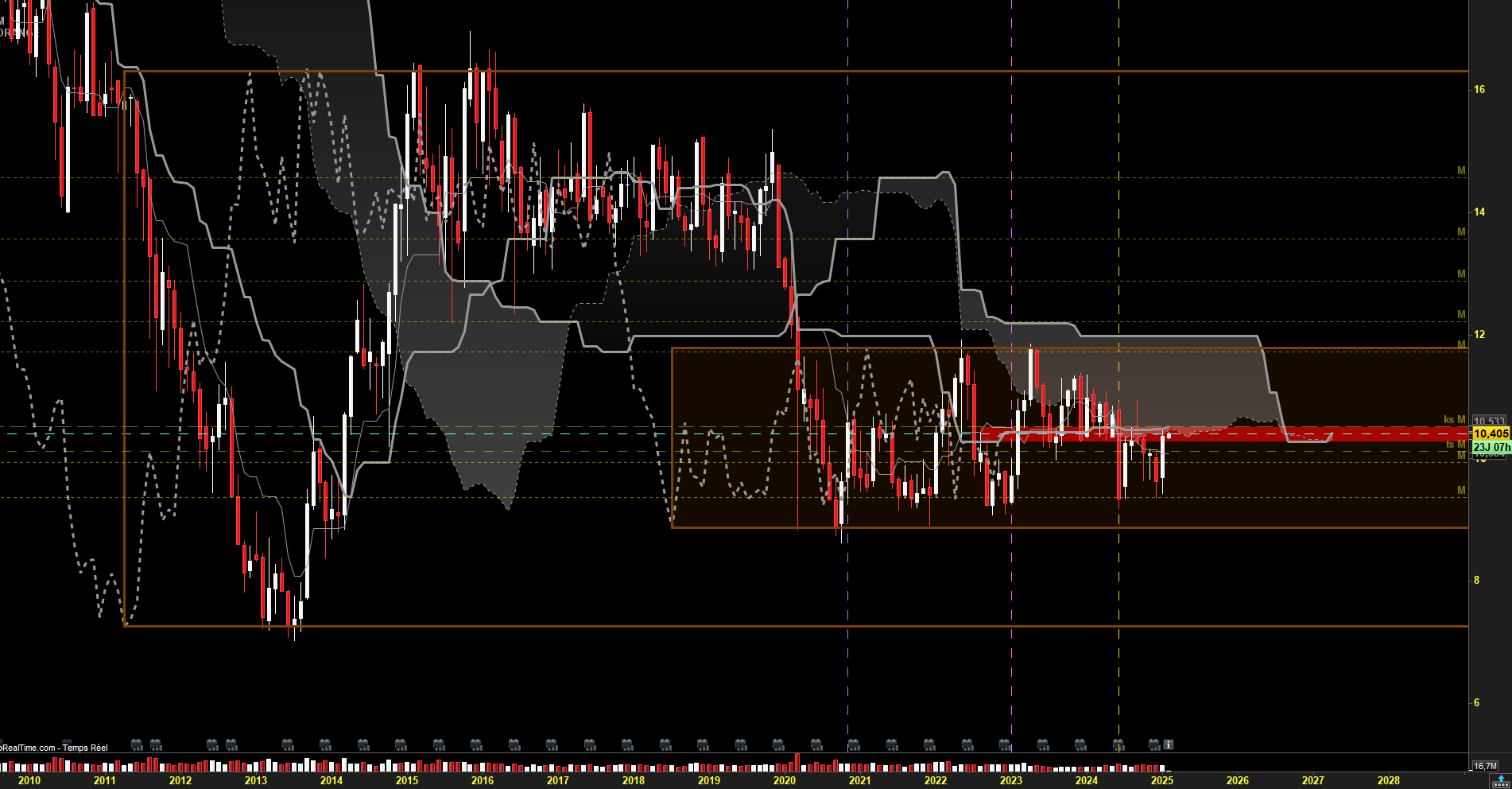Click the 16 price level on the axis
This screenshot has width=1512, height=789.
[x=1479, y=89]
